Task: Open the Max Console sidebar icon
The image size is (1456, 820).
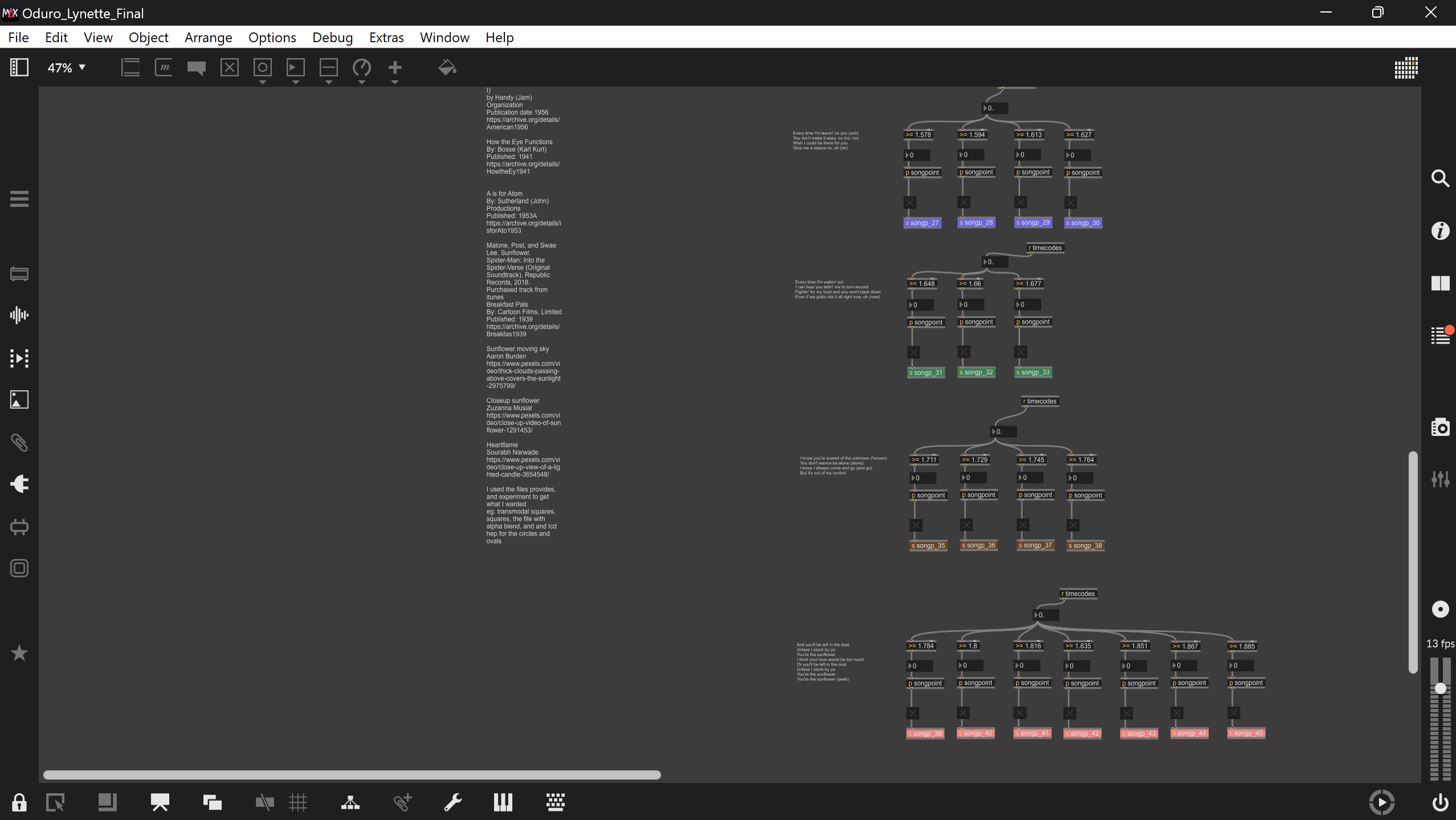Action: 1440,335
